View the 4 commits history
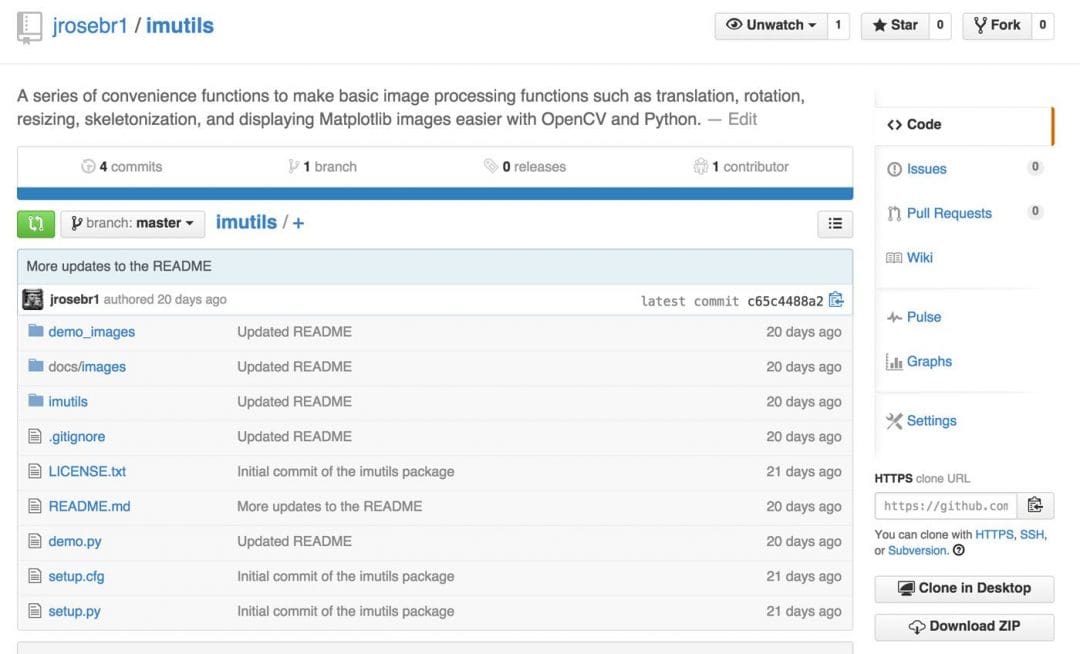1080x654 pixels. pos(122,167)
